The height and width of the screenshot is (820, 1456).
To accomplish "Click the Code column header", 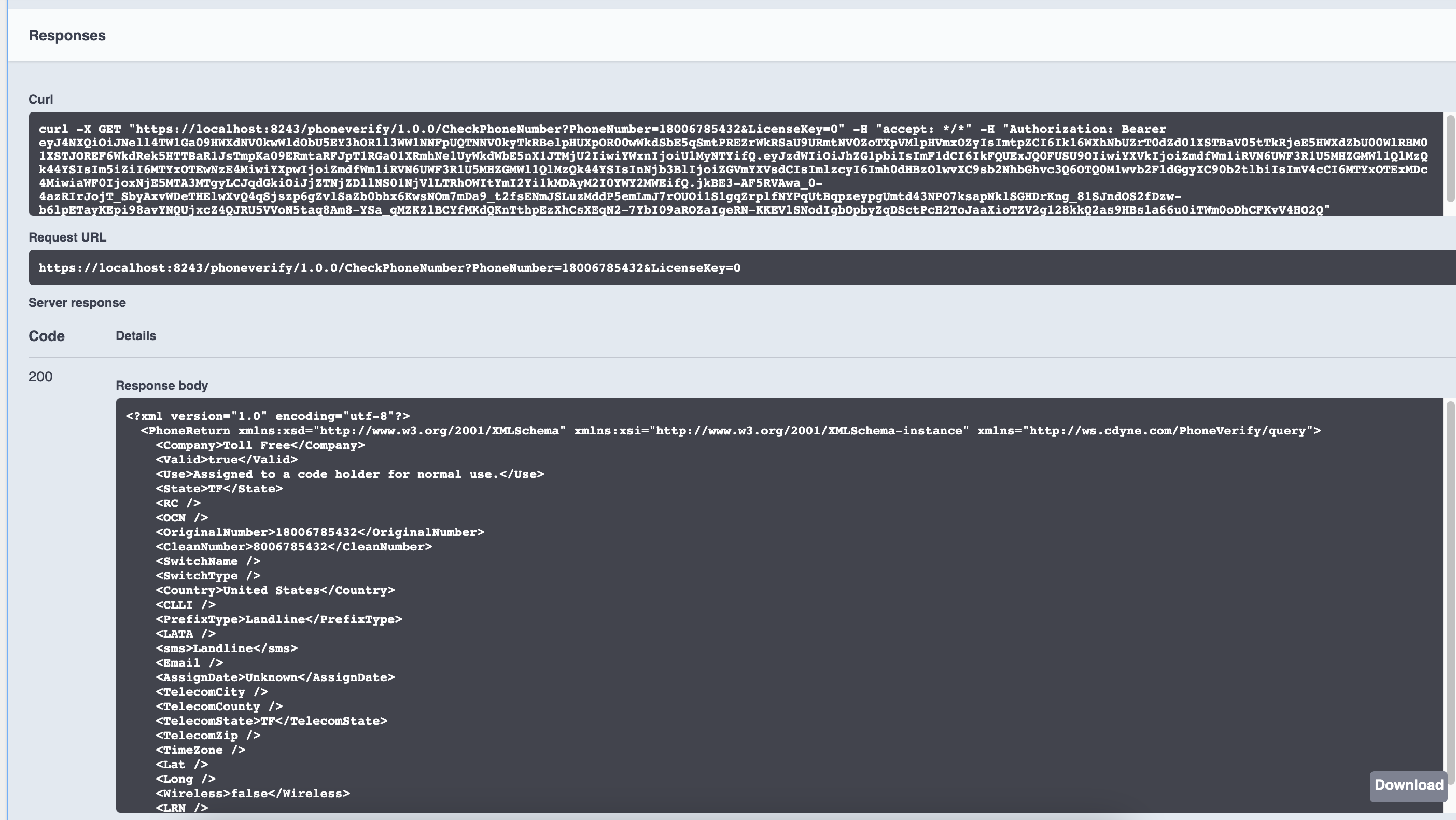I will coord(46,336).
